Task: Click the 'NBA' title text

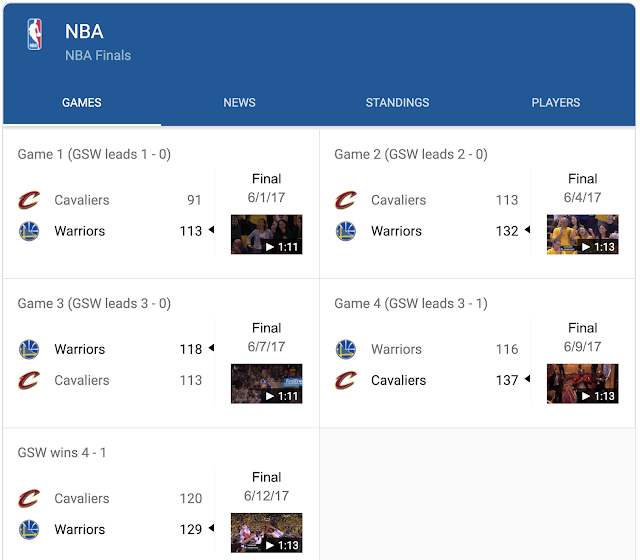Action: click(84, 31)
